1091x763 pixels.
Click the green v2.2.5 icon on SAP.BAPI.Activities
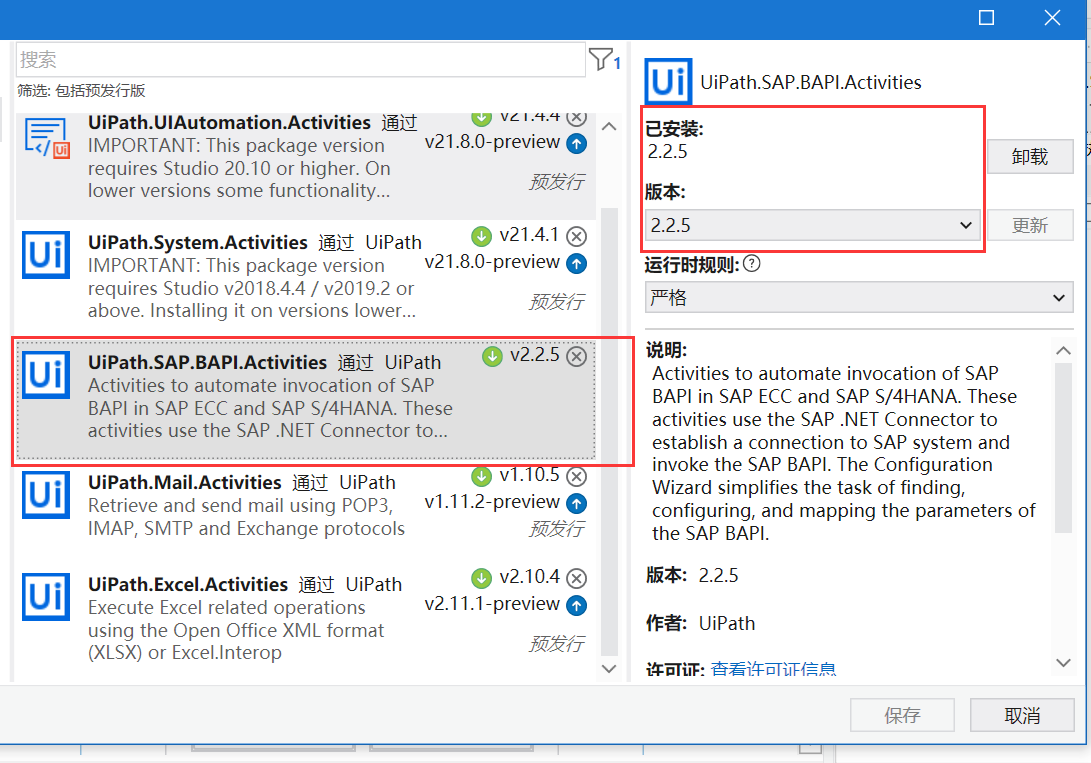pos(491,356)
